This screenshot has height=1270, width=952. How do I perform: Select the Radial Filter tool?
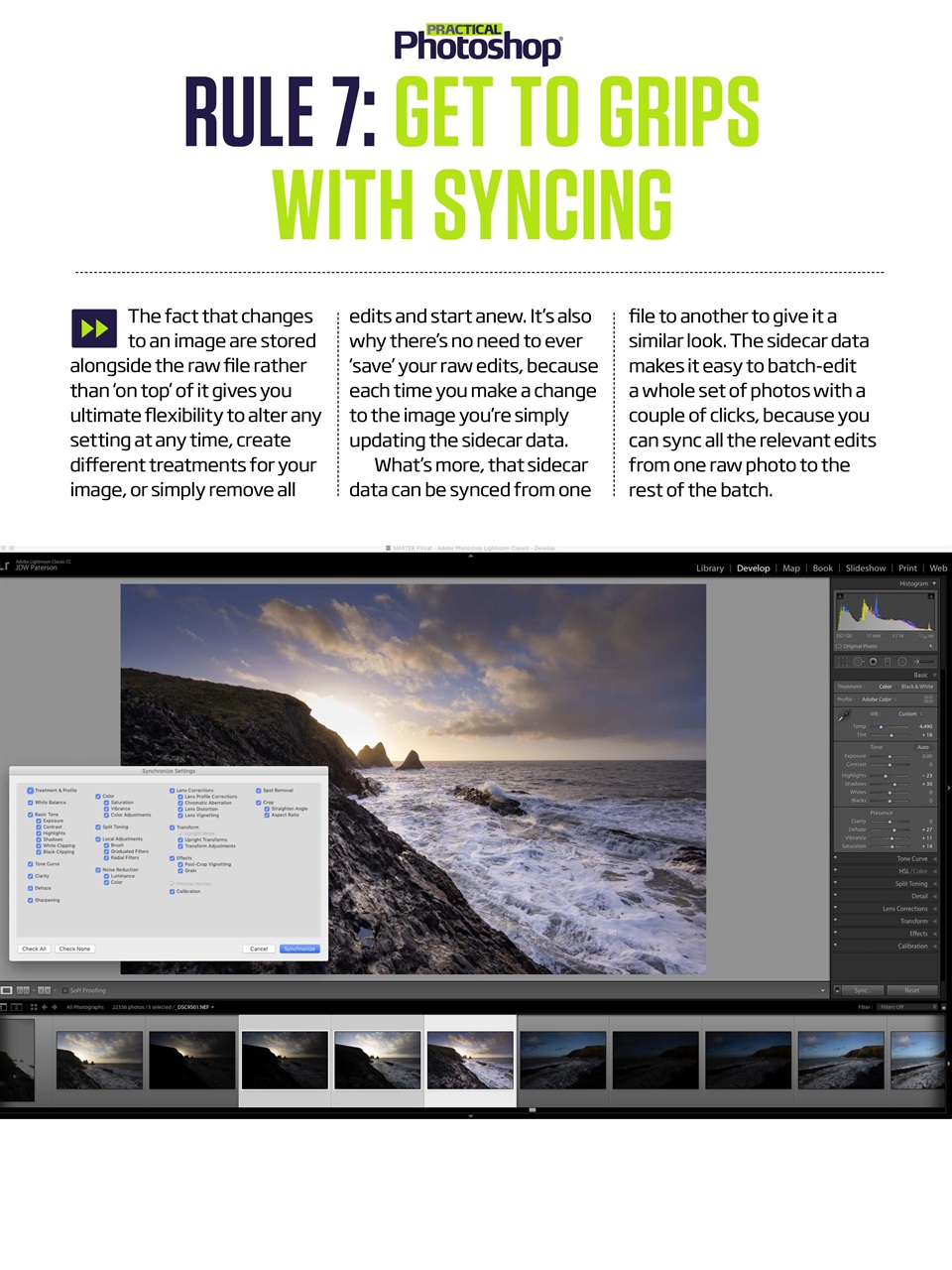[901, 662]
